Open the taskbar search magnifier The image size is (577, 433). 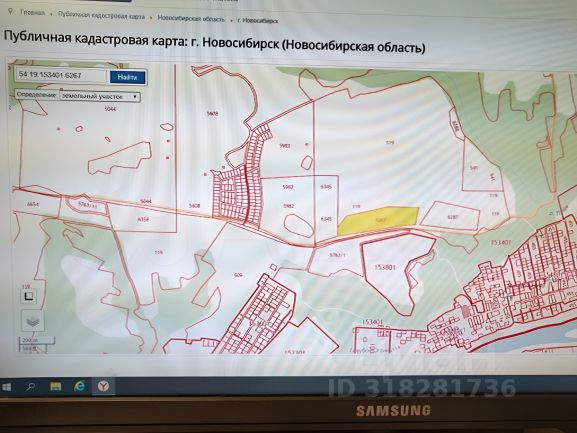(x=31, y=387)
